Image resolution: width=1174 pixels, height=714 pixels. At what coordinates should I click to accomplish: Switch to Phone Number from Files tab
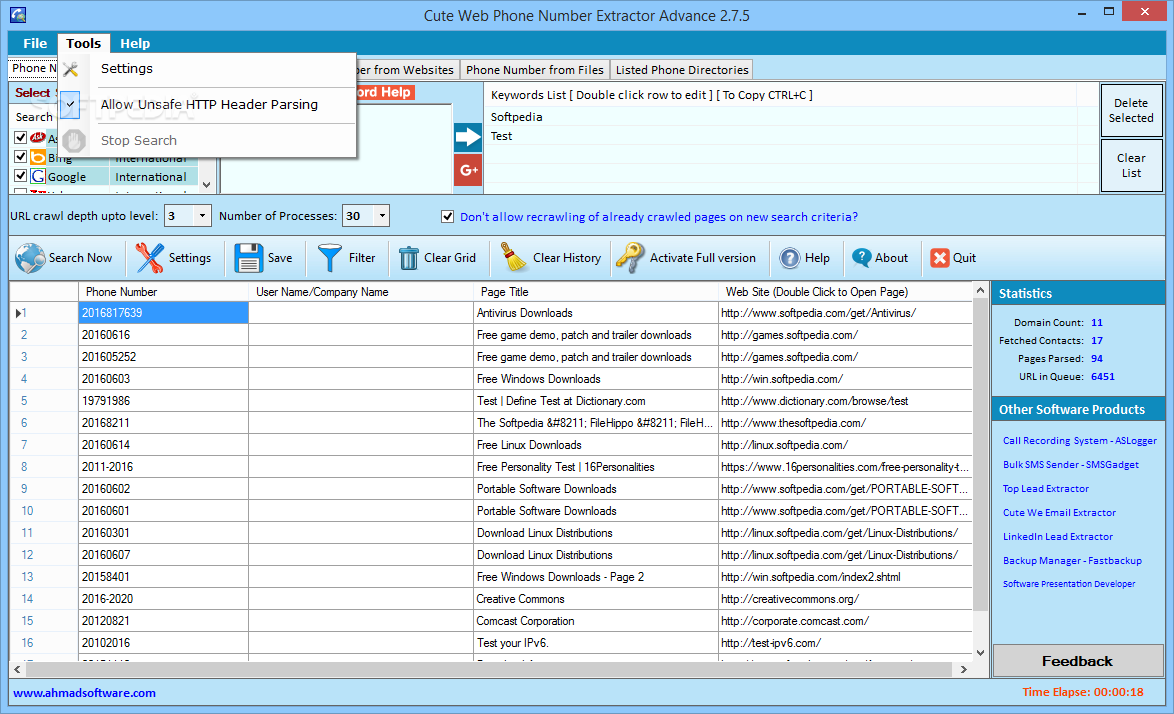pyautogui.click(x=535, y=70)
